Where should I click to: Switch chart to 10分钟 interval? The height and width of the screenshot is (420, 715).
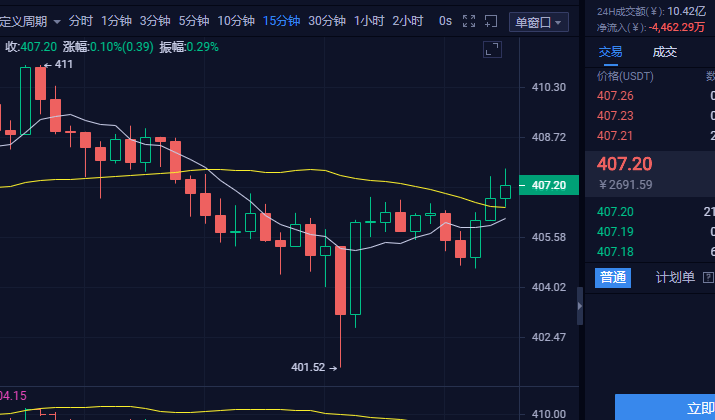(236, 21)
